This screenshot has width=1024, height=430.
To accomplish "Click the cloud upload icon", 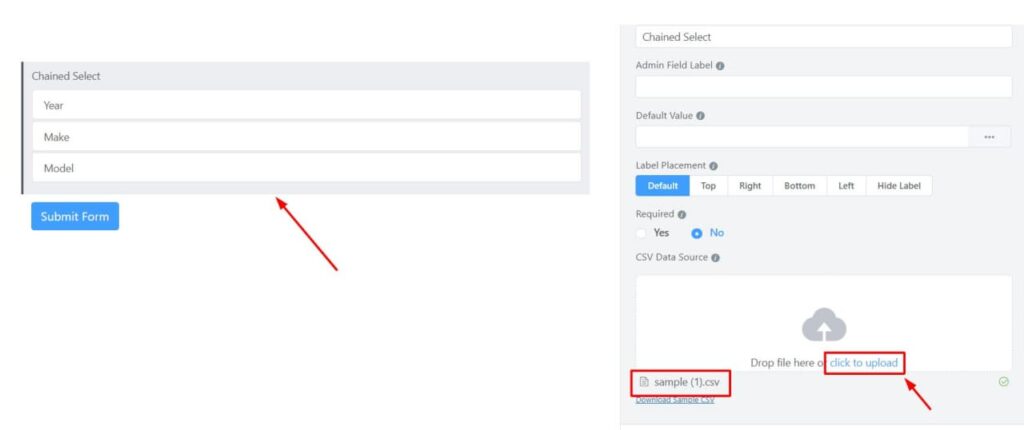I will pyautogui.click(x=824, y=324).
